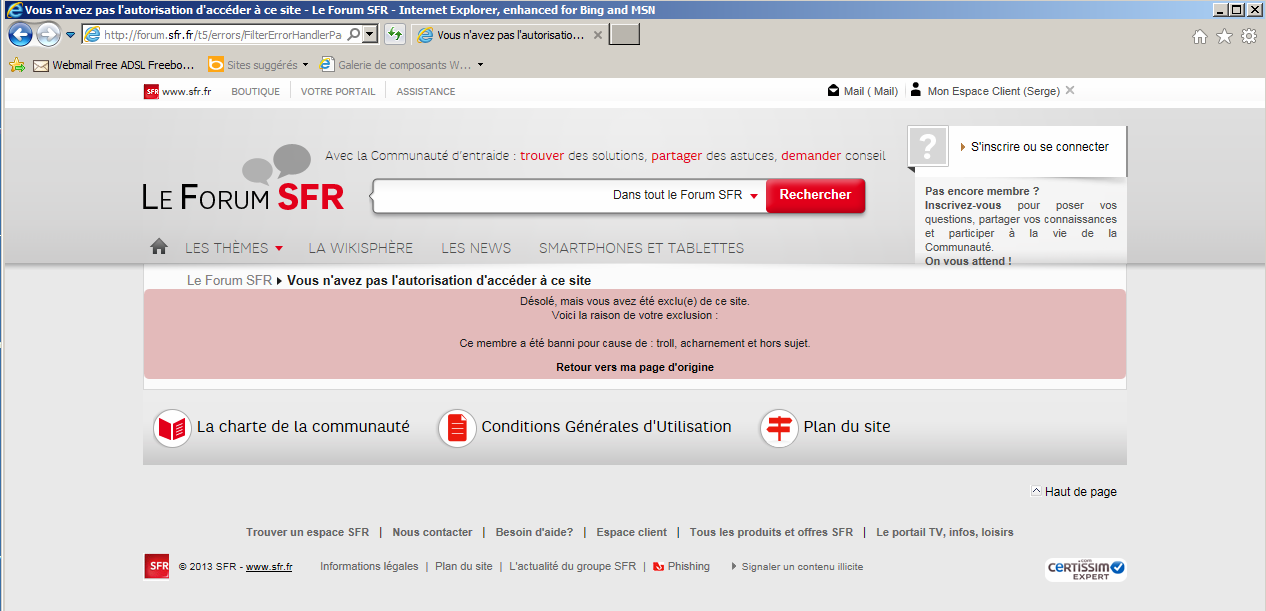This screenshot has width=1266, height=611.
Task: Click the Phishing flag icon in the footer
Action: [x=658, y=566]
